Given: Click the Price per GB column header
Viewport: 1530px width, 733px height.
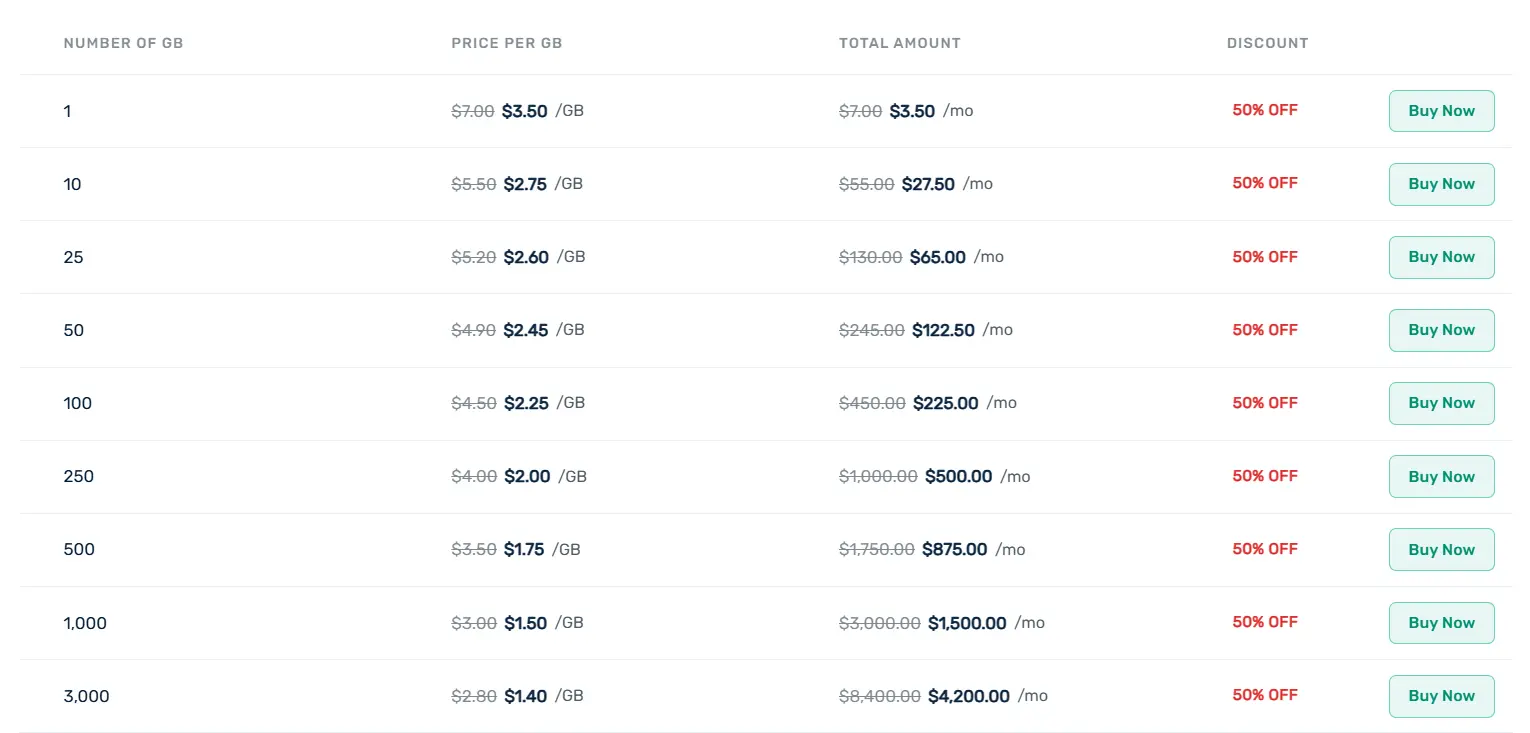Looking at the screenshot, I should pos(506,43).
